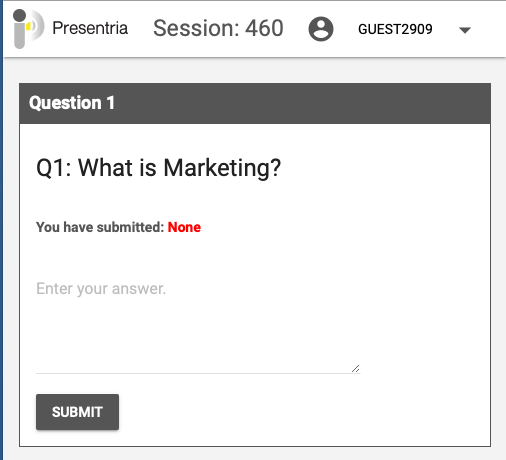The width and height of the screenshot is (506, 460).
Task: Click the Session: 460 label
Action: click(x=218, y=28)
